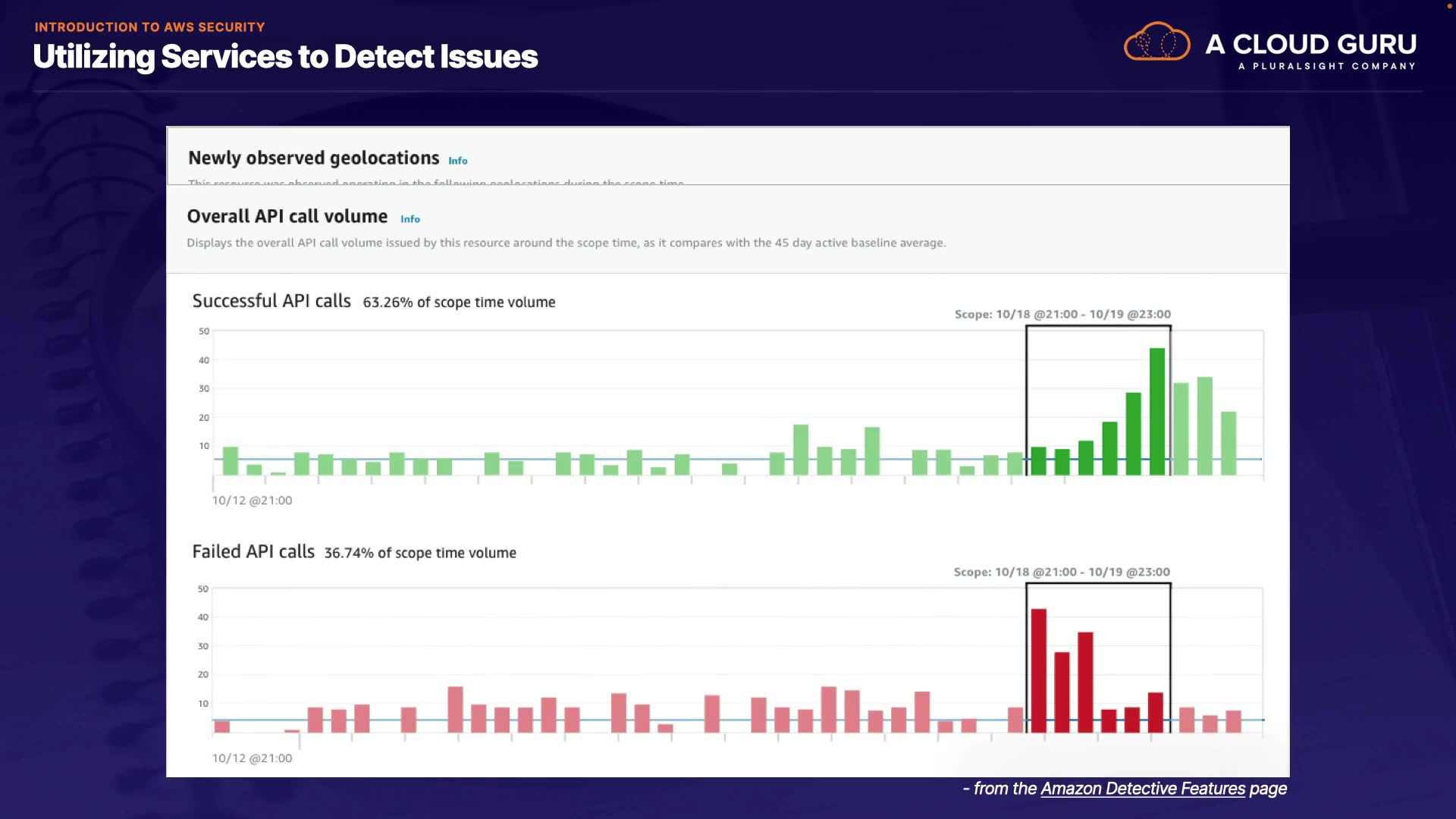The width and height of the screenshot is (1456, 819).
Task: Click the last light green bar after scope
Action: pos(1228,444)
